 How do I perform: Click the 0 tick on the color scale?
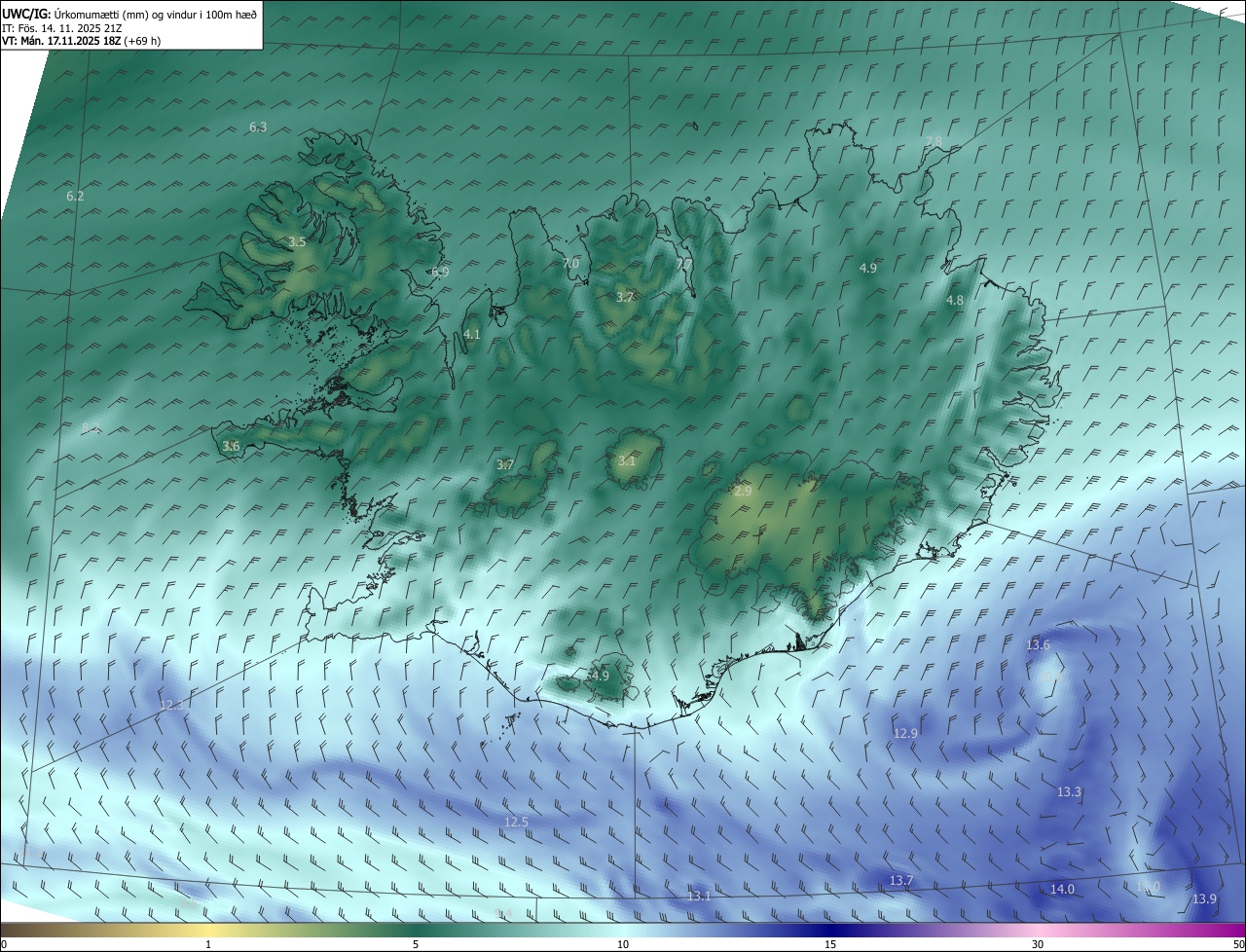pos(4,944)
